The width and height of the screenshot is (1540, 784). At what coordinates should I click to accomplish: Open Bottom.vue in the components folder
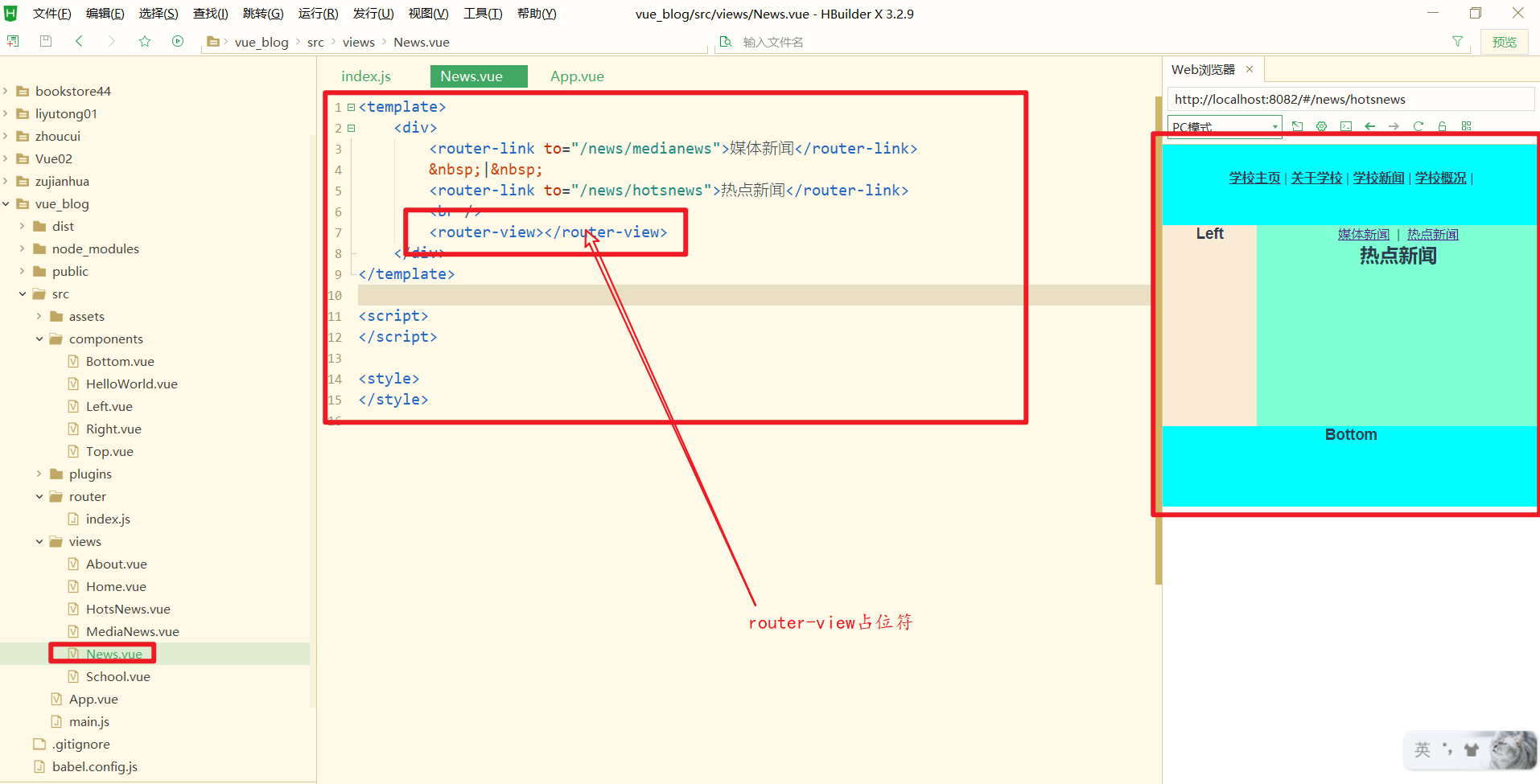click(x=120, y=361)
